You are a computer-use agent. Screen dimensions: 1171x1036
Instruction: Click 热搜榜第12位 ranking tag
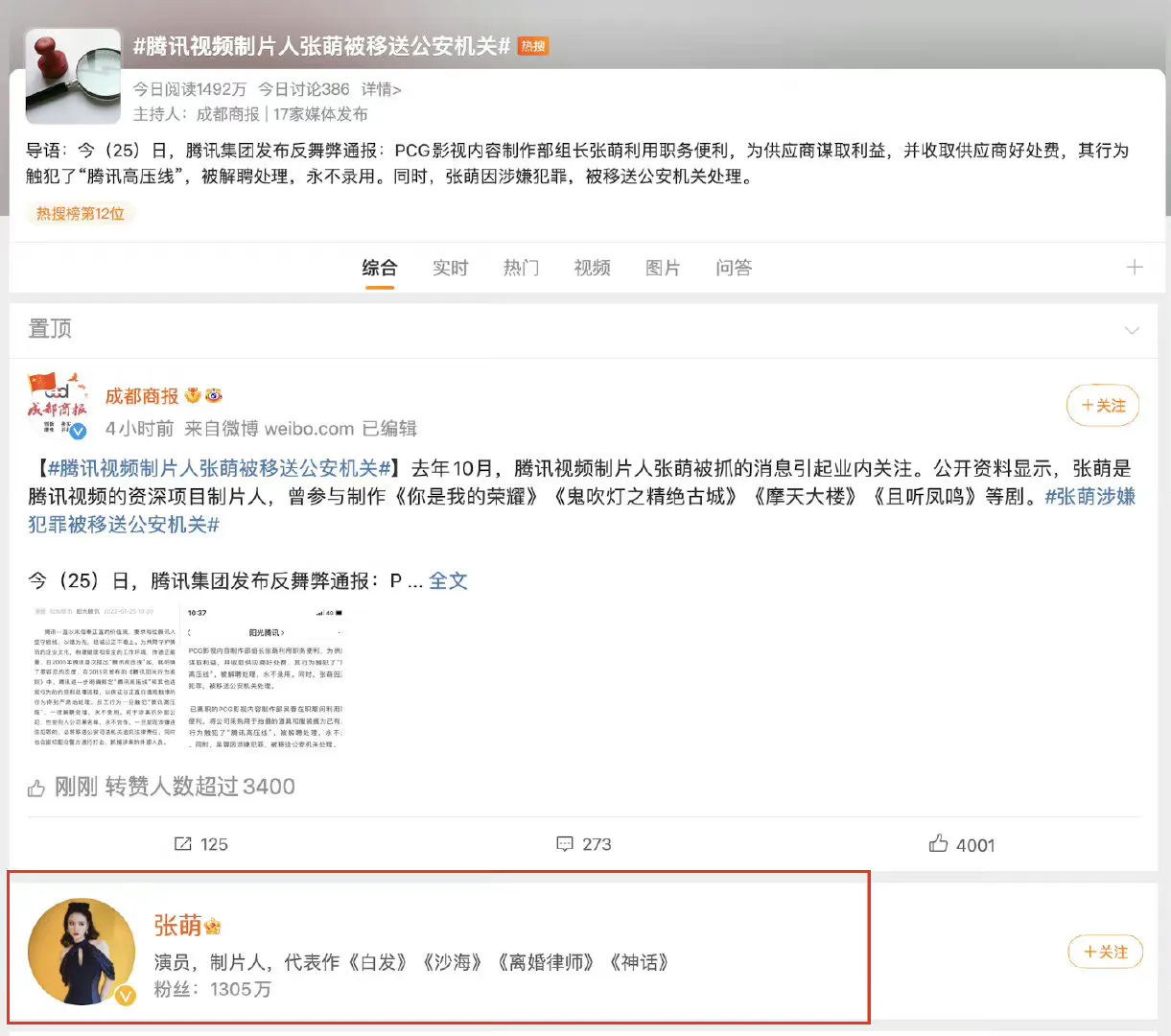tap(81, 214)
